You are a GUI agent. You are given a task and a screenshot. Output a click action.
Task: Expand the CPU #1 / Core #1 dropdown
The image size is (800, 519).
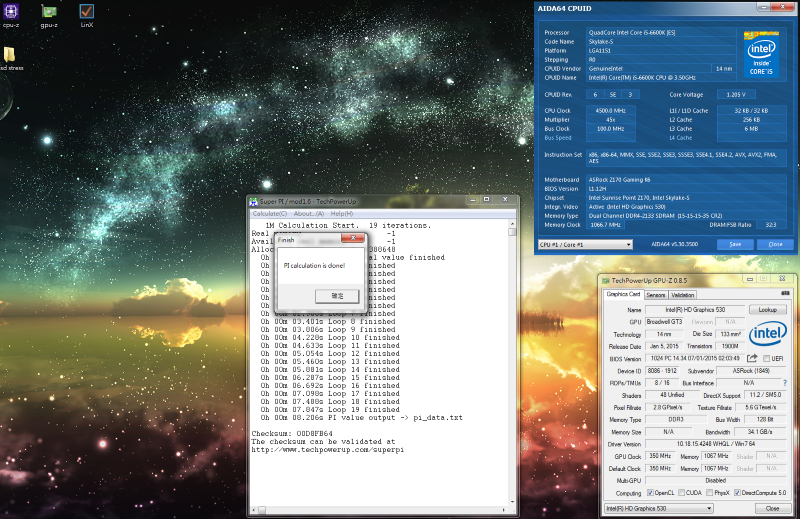[x=585, y=244]
